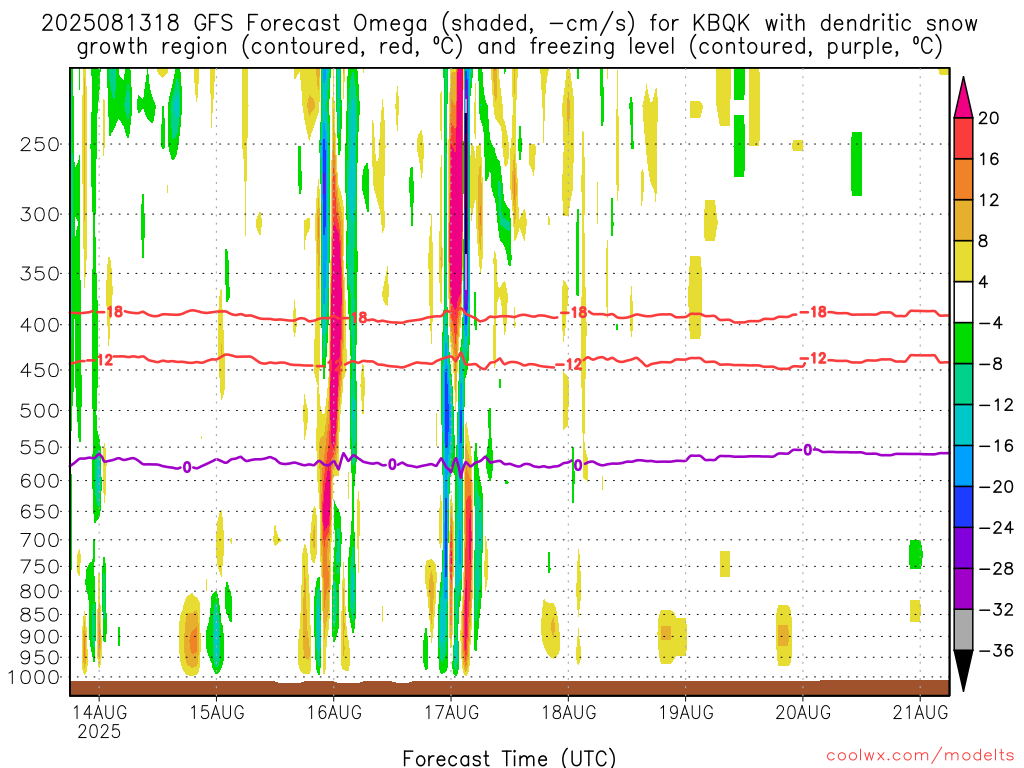Select the 350 pressure level label
This screenshot has width=1024, height=768.
pos(39,274)
